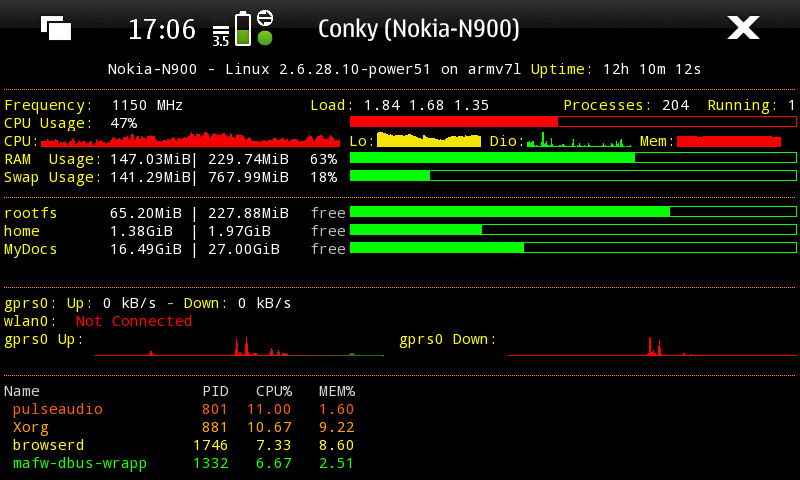The width and height of the screenshot is (800, 480).
Task: Select the 10.67 CPU% of Xorg
Action: pos(269,427)
